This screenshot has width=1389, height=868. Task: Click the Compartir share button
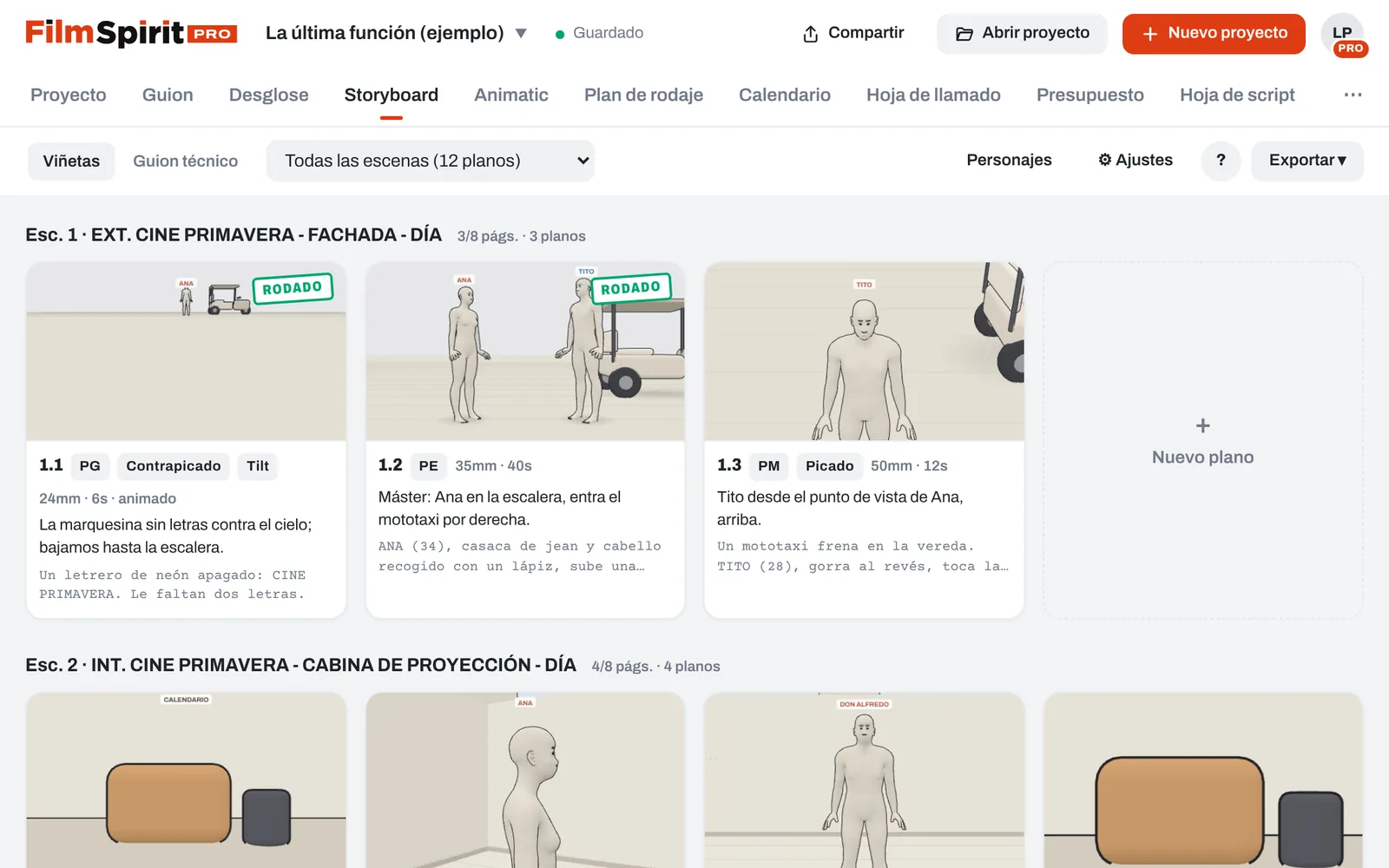(853, 33)
